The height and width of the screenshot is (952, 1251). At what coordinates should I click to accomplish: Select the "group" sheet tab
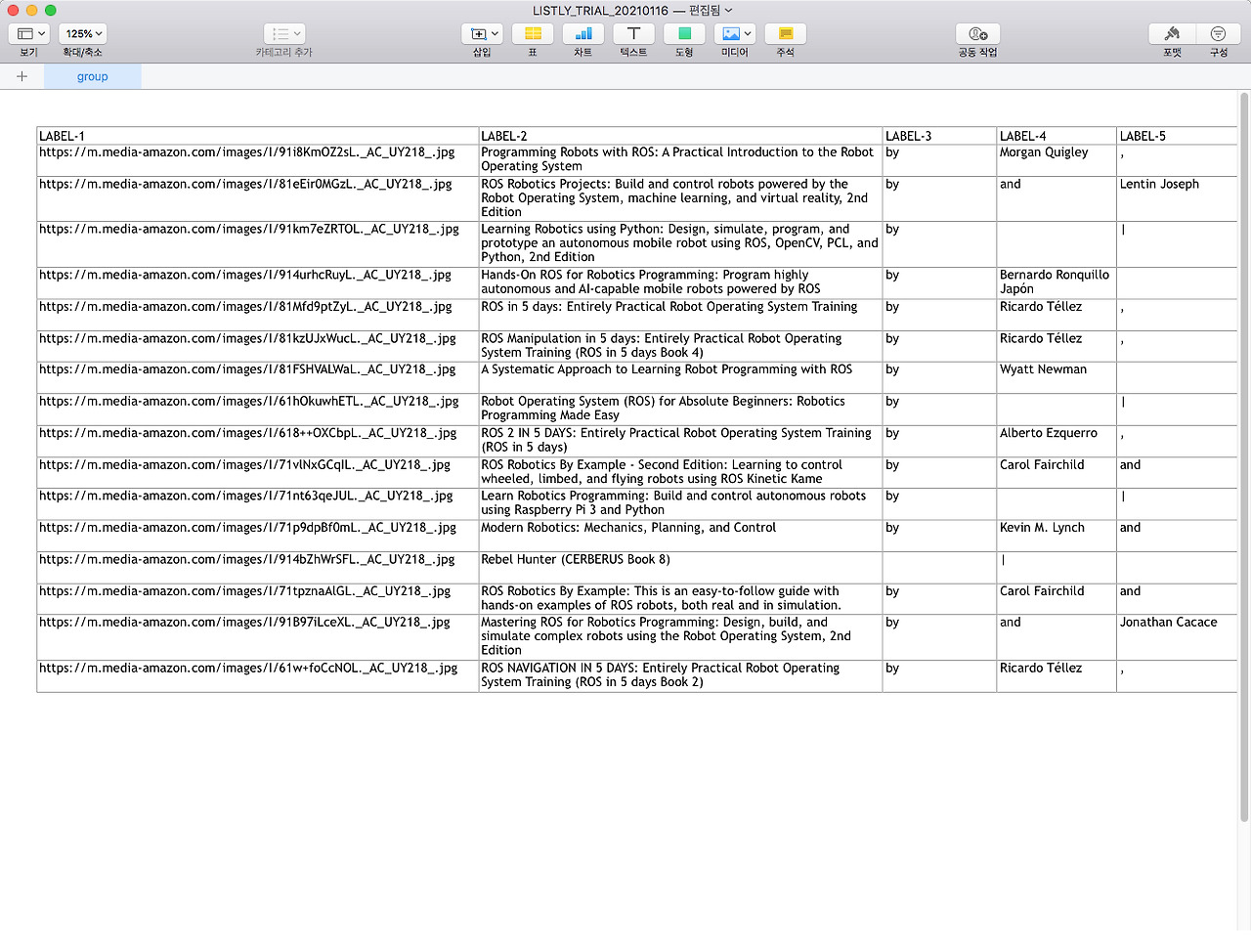click(x=93, y=76)
